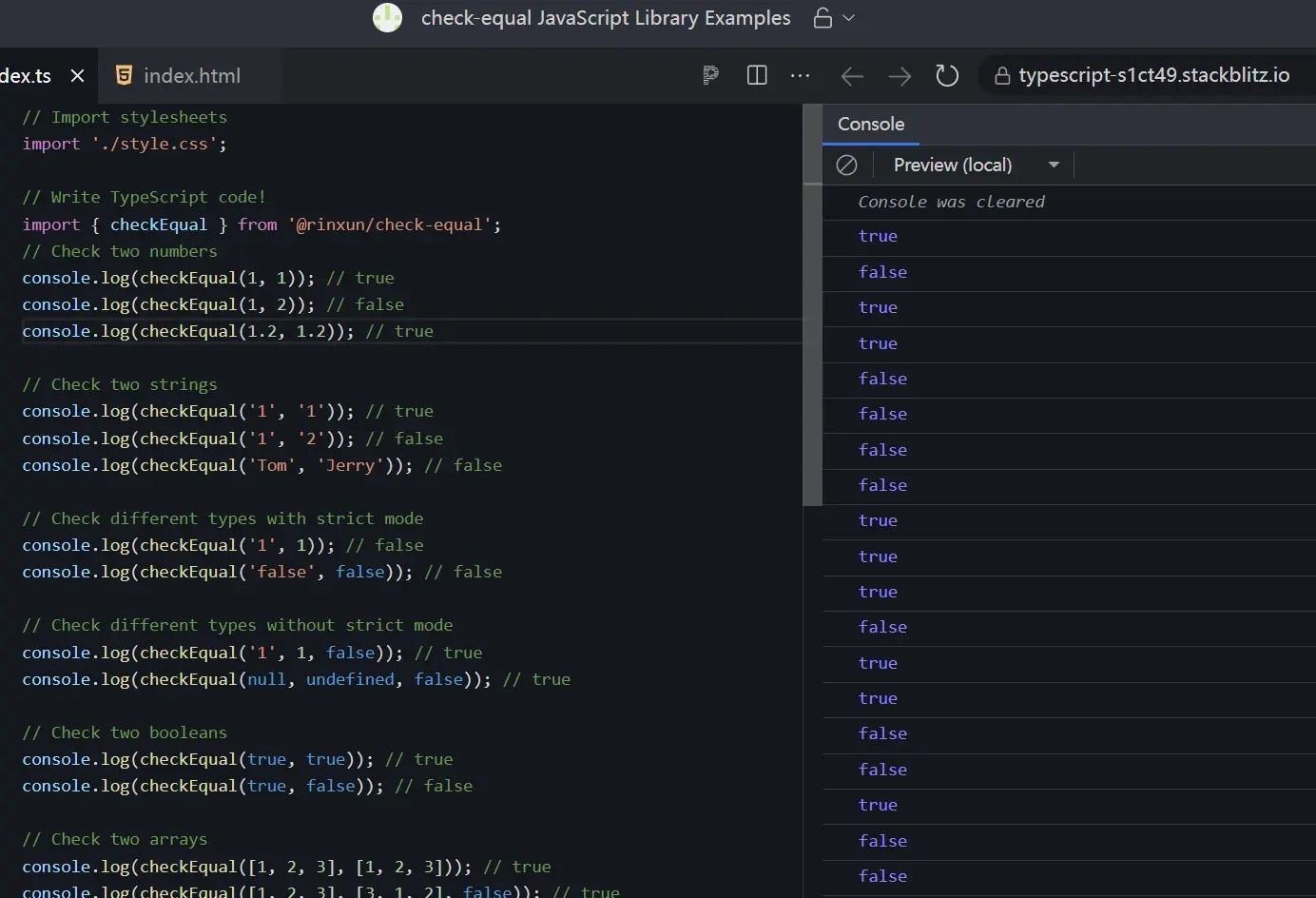The height and width of the screenshot is (898, 1316).
Task: Navigate back using the back arrow
Action: (852, 76)
